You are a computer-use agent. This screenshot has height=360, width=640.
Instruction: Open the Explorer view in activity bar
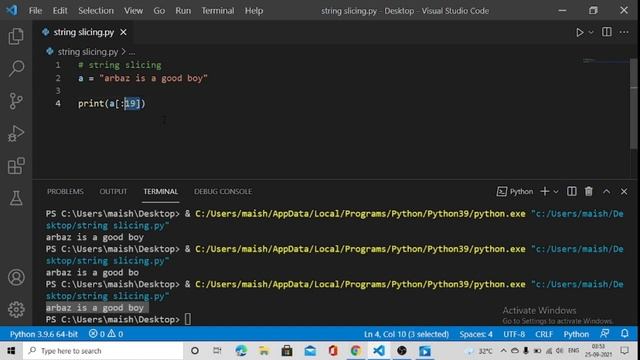click(16, 36)
